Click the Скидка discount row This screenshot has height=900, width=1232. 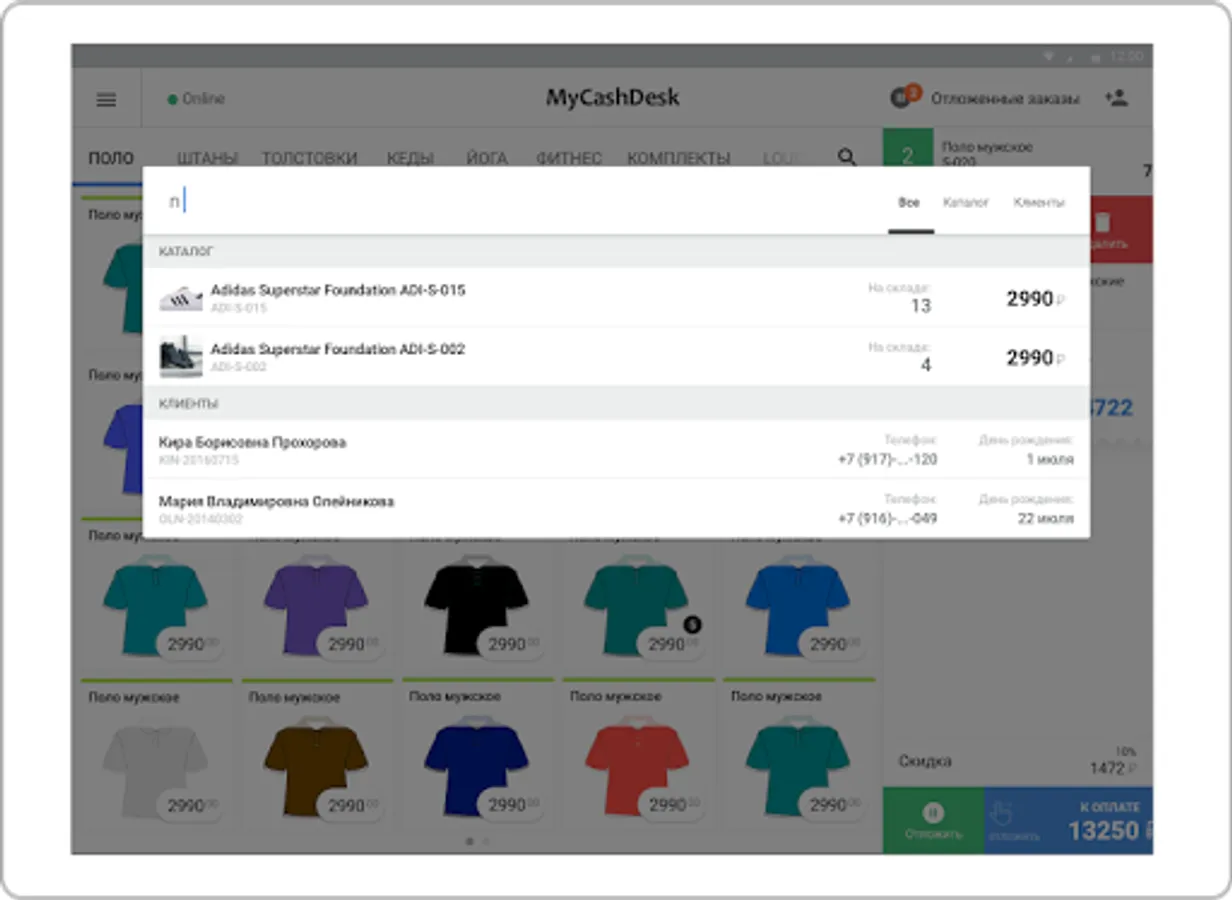coord(1018,761)
